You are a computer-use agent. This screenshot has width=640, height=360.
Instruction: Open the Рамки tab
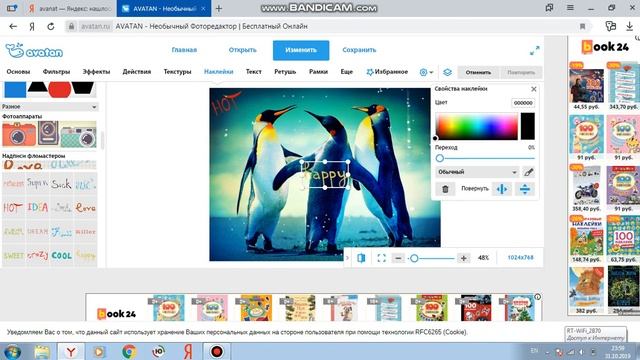pyautogui.click(x=318, y=72)
